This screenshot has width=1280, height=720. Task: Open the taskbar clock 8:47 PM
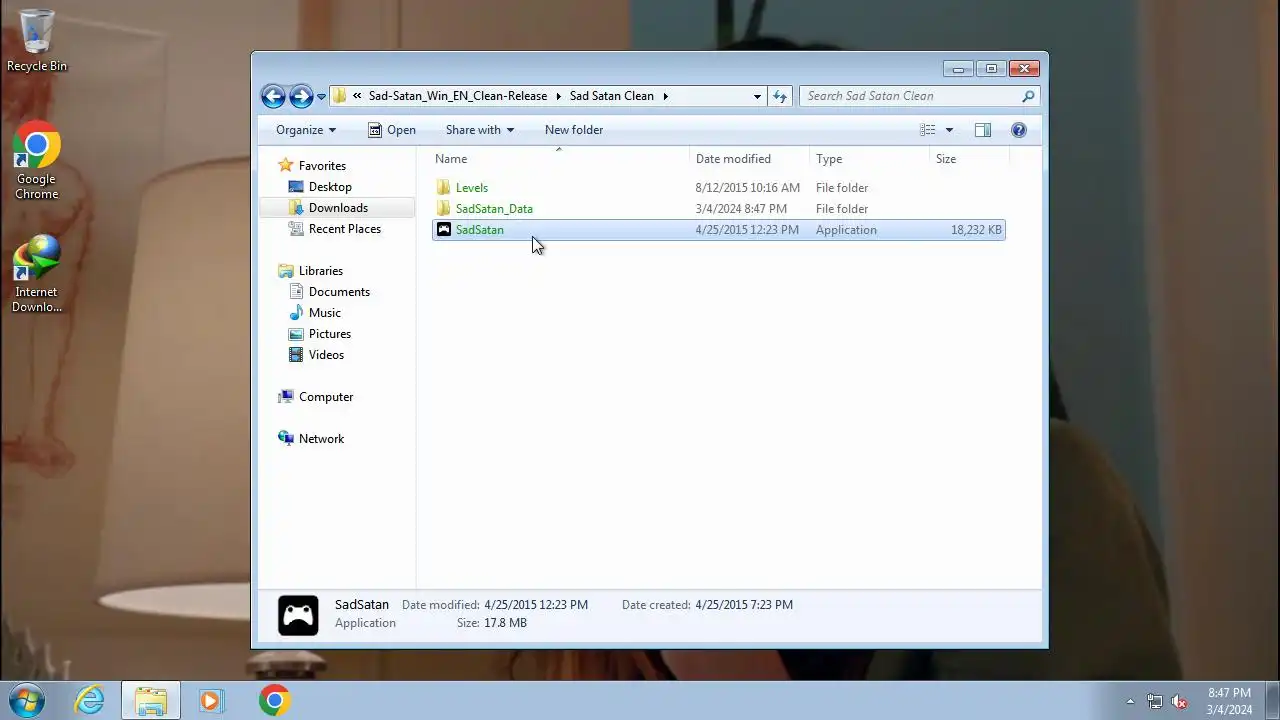[1229, 701]
